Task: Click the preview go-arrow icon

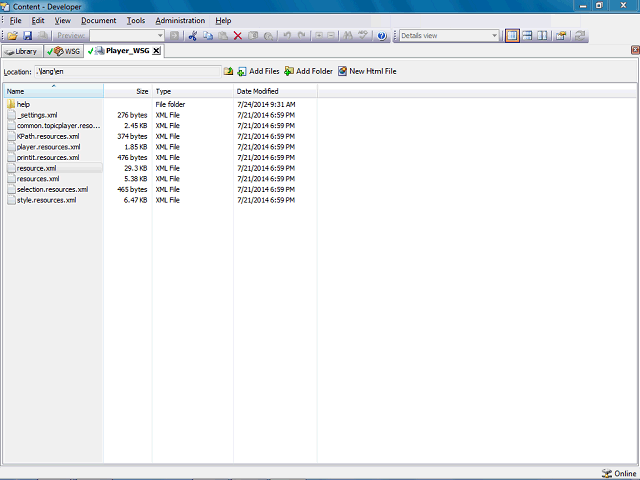Action: (x=174, y=36)
